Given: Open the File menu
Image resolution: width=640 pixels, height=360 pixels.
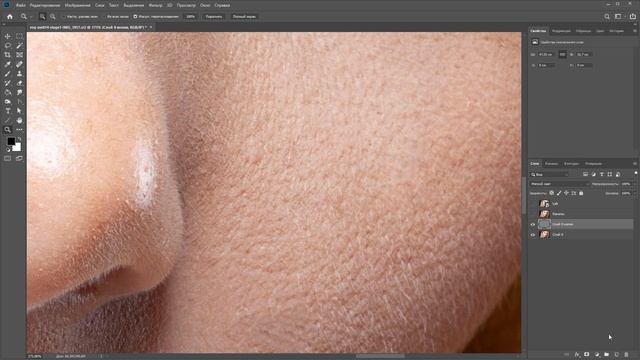Looking at the screenshot, I should point(21,5).
